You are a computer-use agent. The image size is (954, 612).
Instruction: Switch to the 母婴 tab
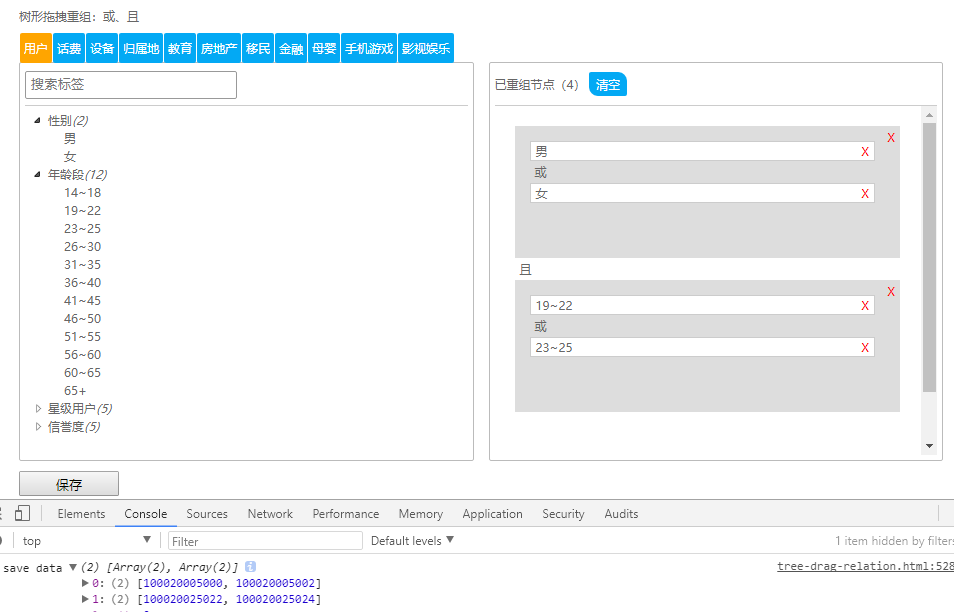(324, 48)
